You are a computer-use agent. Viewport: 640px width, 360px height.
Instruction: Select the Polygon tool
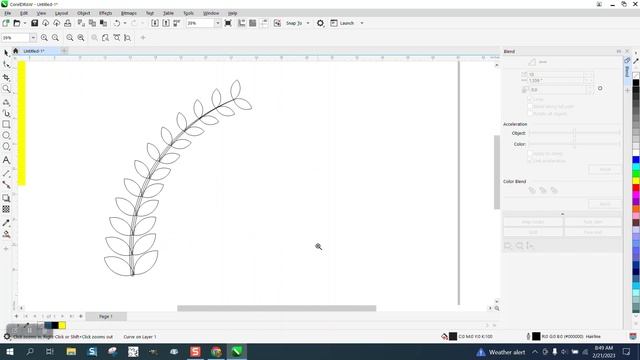coord(6,147)
